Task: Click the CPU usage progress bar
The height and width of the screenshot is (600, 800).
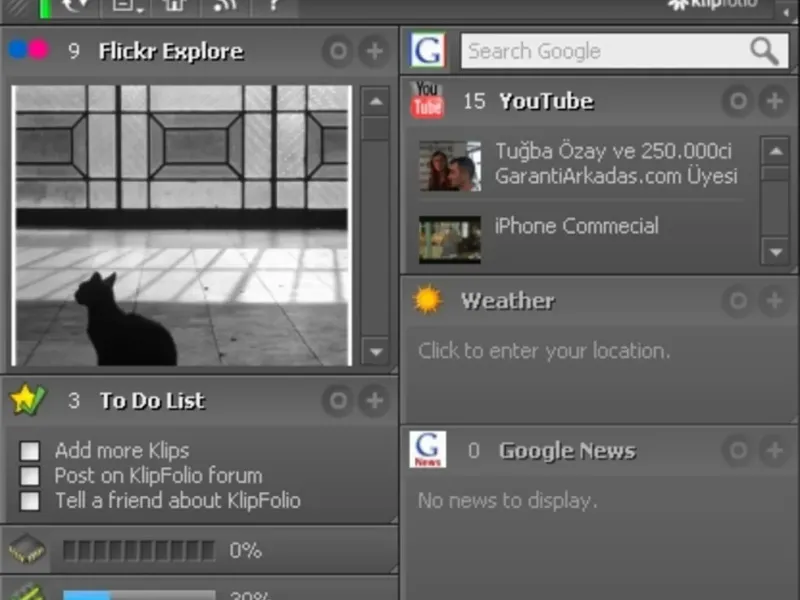Action: tap(138, 551)
